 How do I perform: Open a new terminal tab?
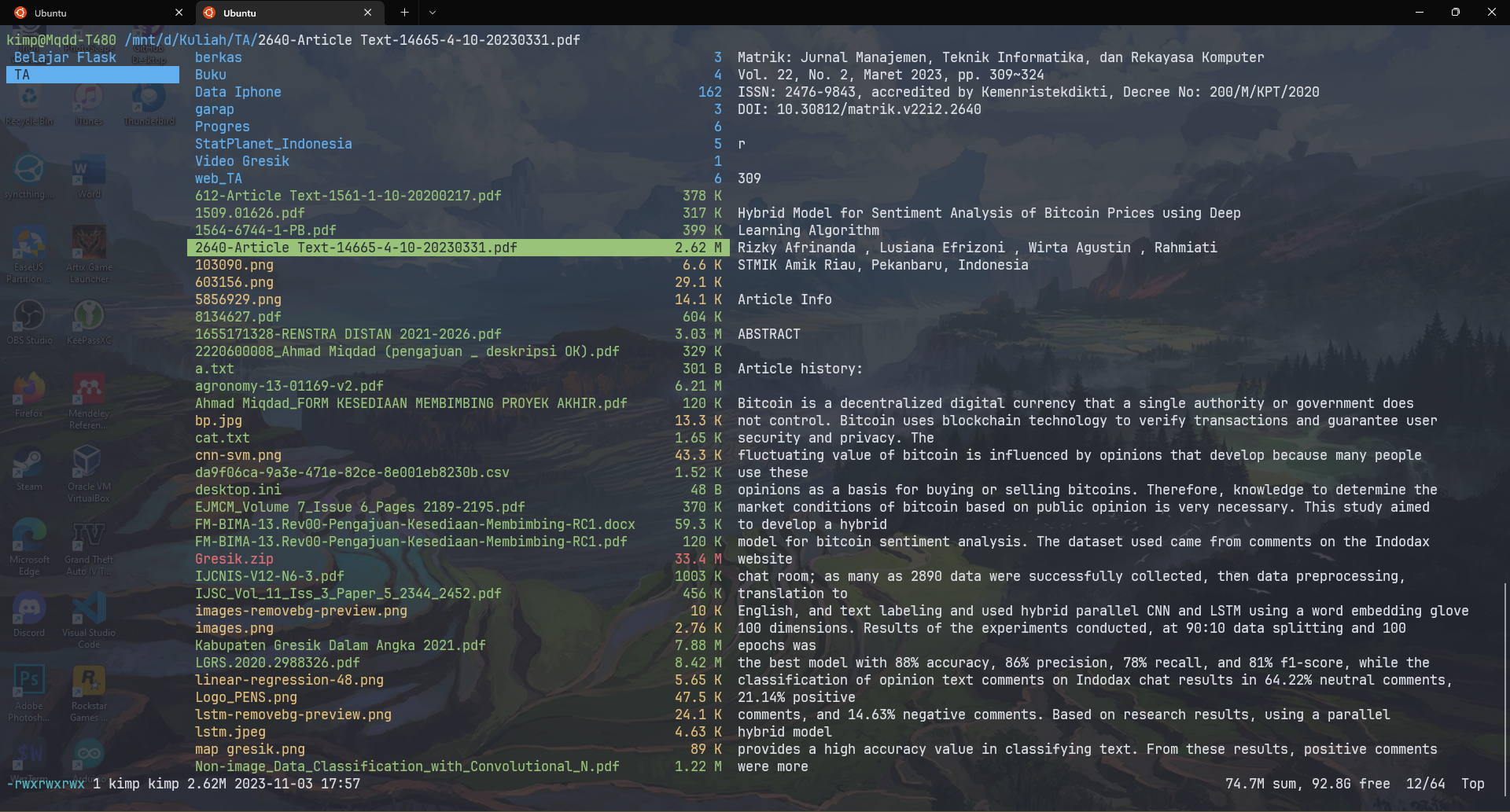point(404,13)
